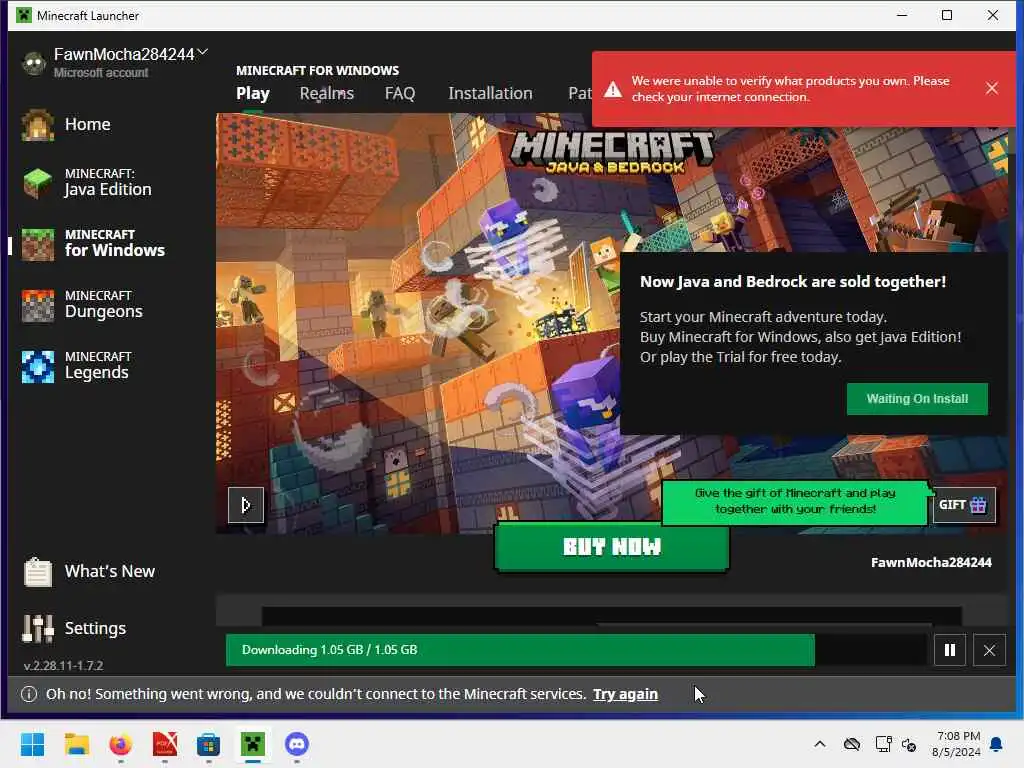
Task: Click the 'Now Java and Bedrock are sold together!' heading
Action: click(793, 281)
